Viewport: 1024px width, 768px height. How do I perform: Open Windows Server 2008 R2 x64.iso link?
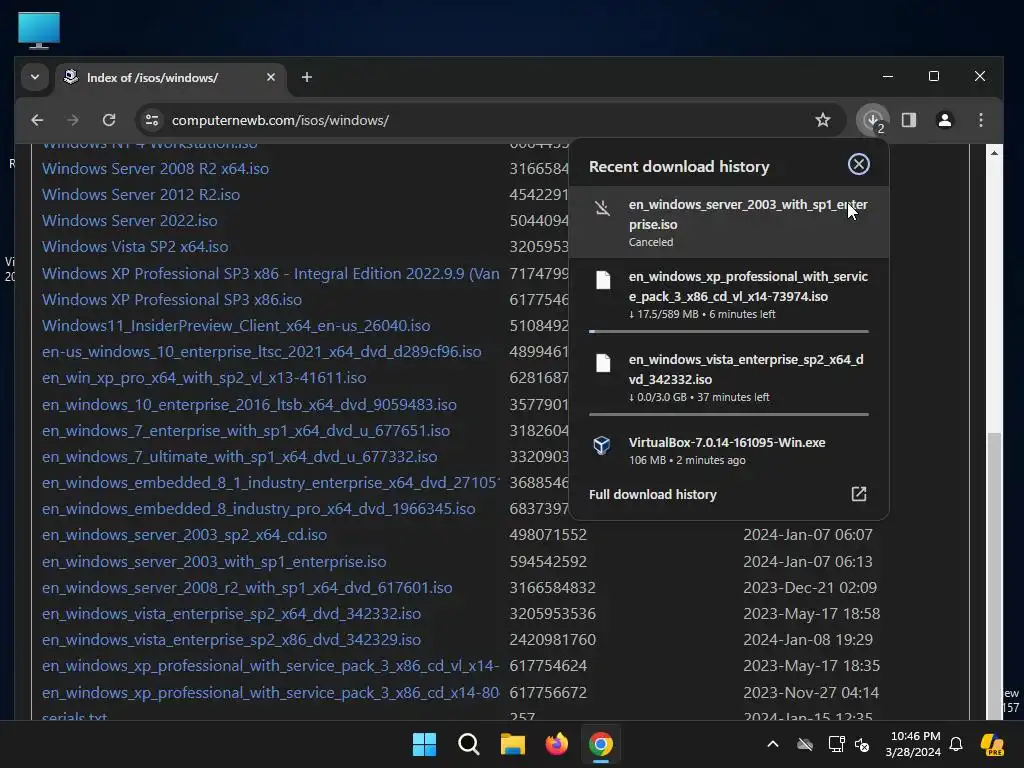point(155,168)
